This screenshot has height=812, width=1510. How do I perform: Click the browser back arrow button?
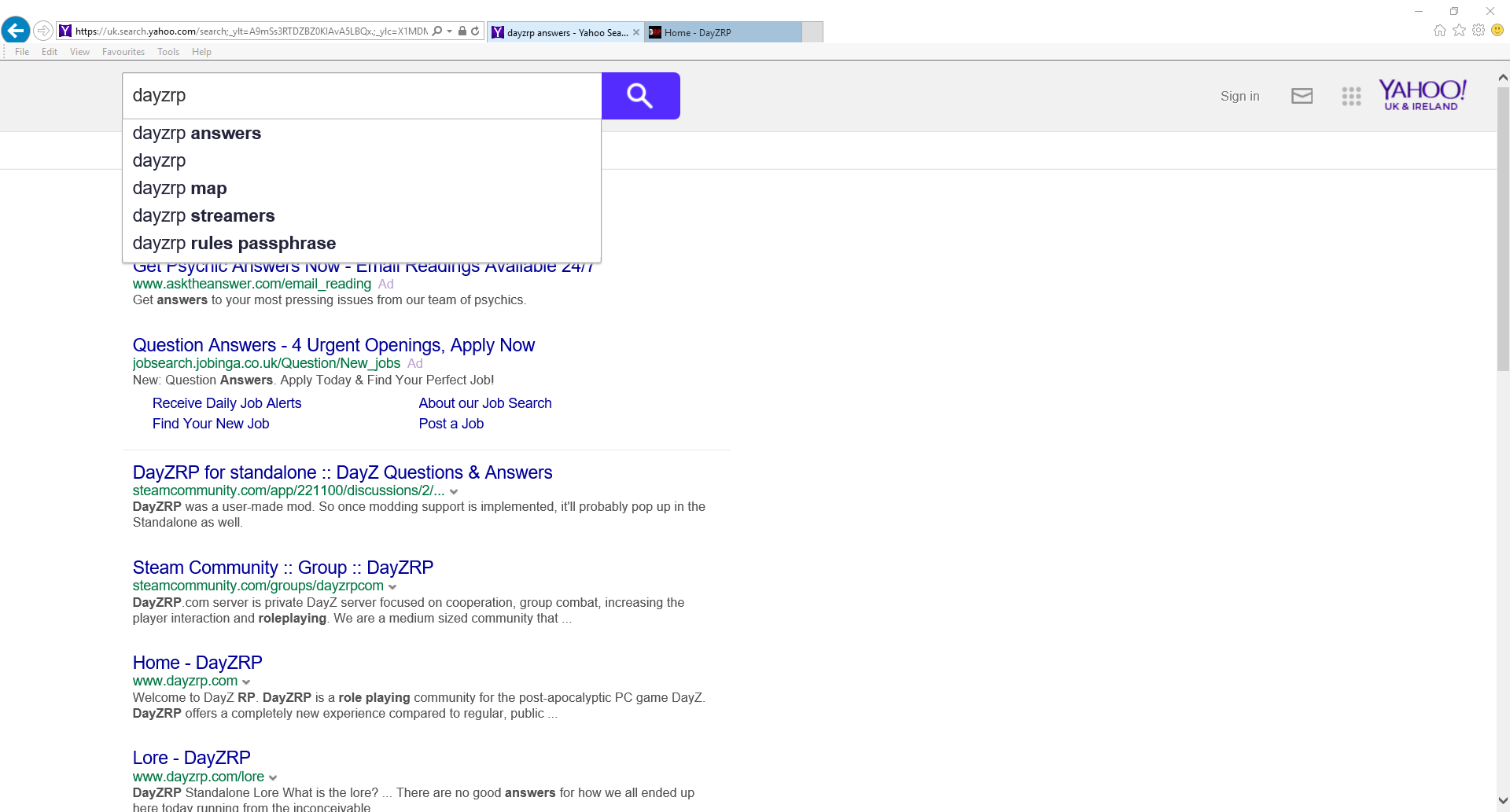(x=16, y=31)
